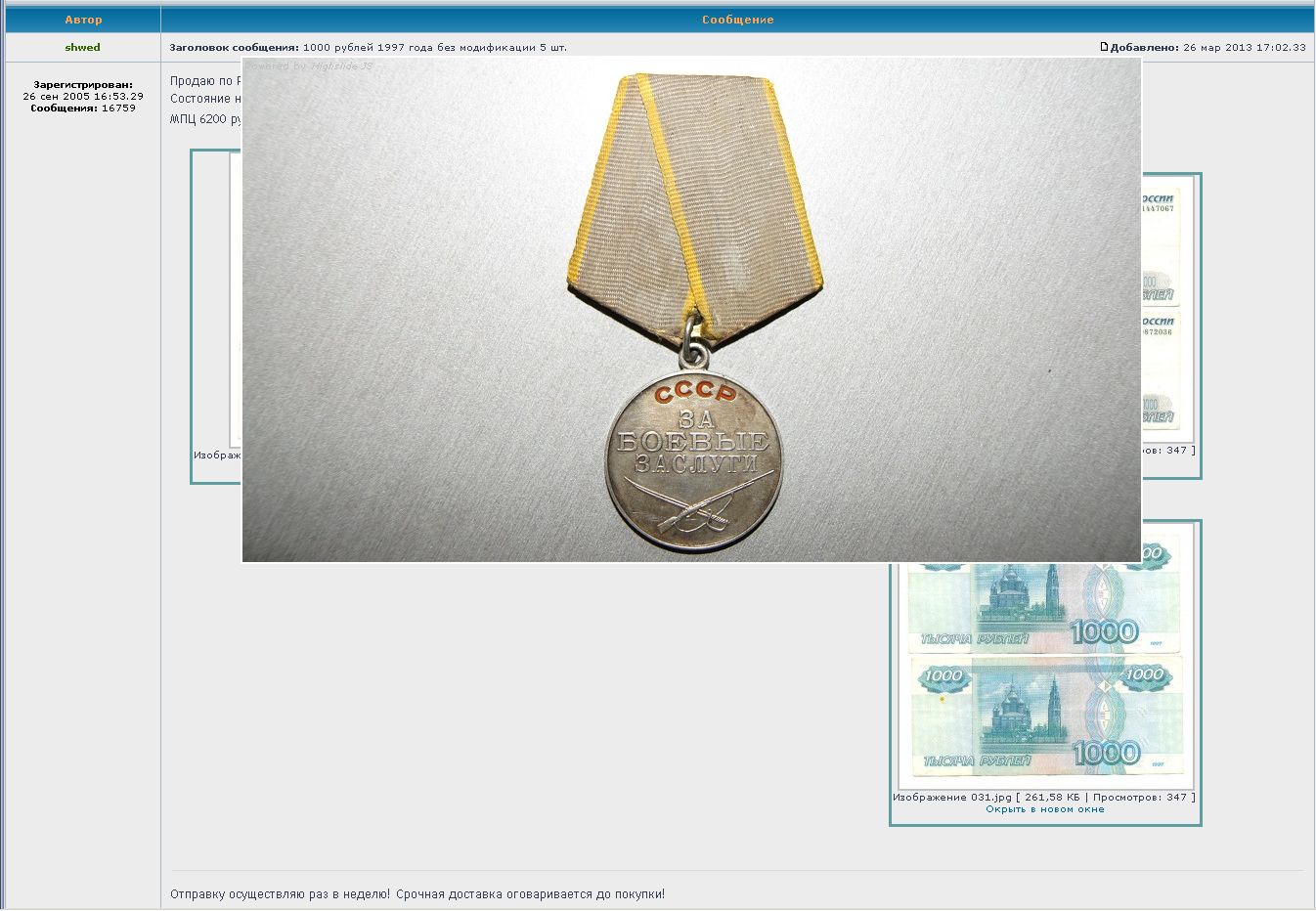Click the Powered by Highslide JS credit
The height and width of the screenshot is (911, 1316).
(x=309, y=66)
